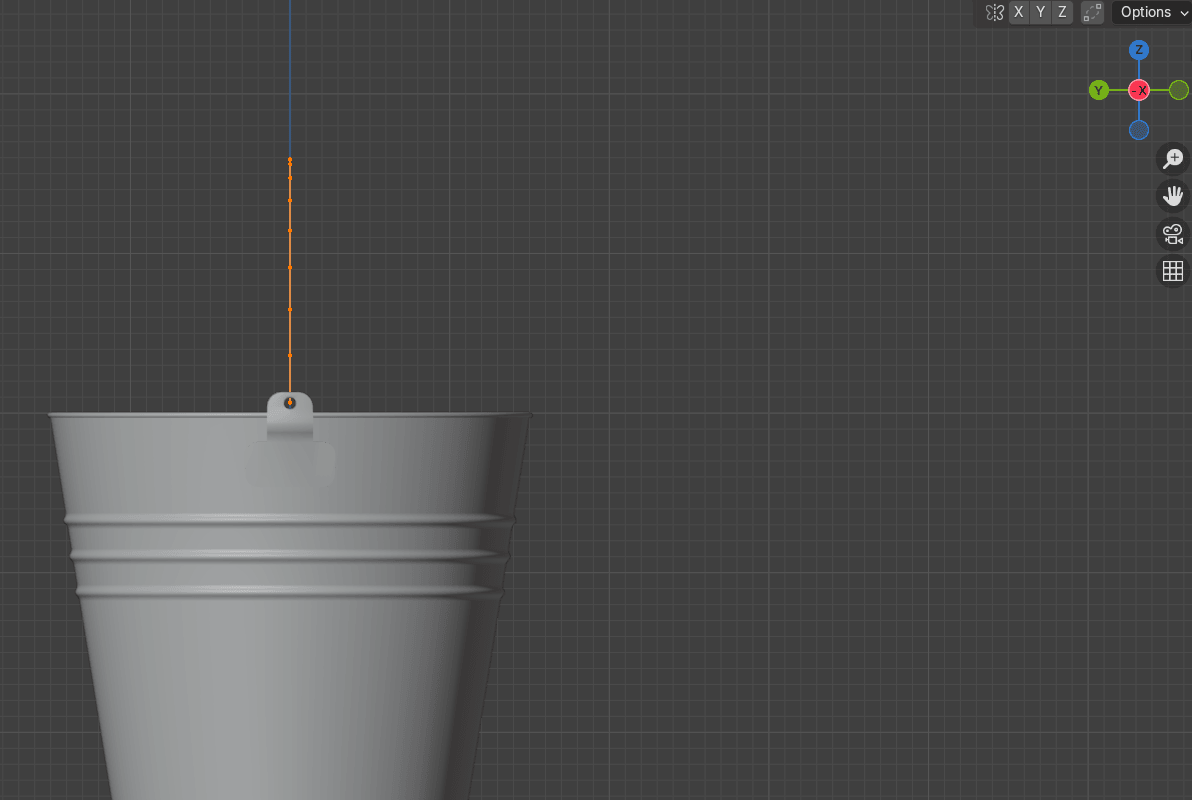Click the green Y axis gizmo ball
The image size is (1192, 800).
tap(1099, 91)
